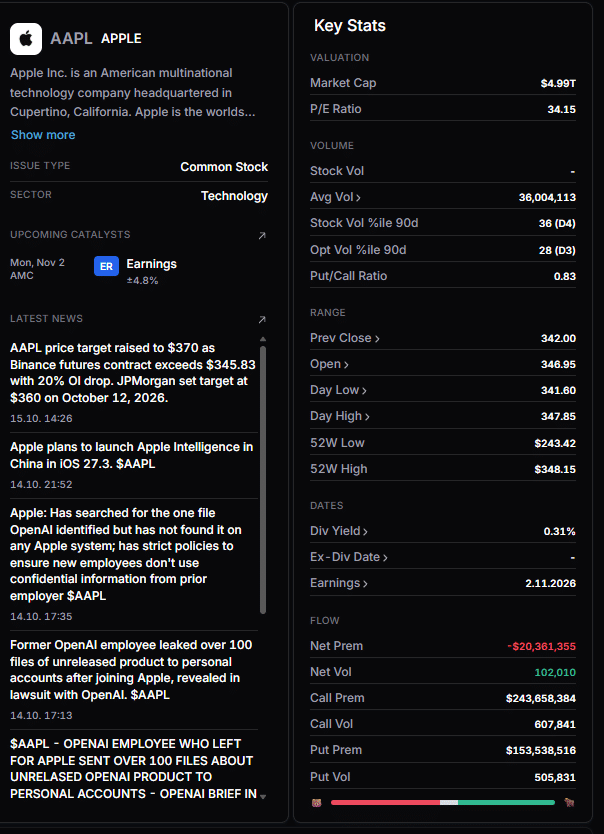Expand the Avg Vol chevron
The width and height of the screenshot is (604, 834).
[358, 198]
